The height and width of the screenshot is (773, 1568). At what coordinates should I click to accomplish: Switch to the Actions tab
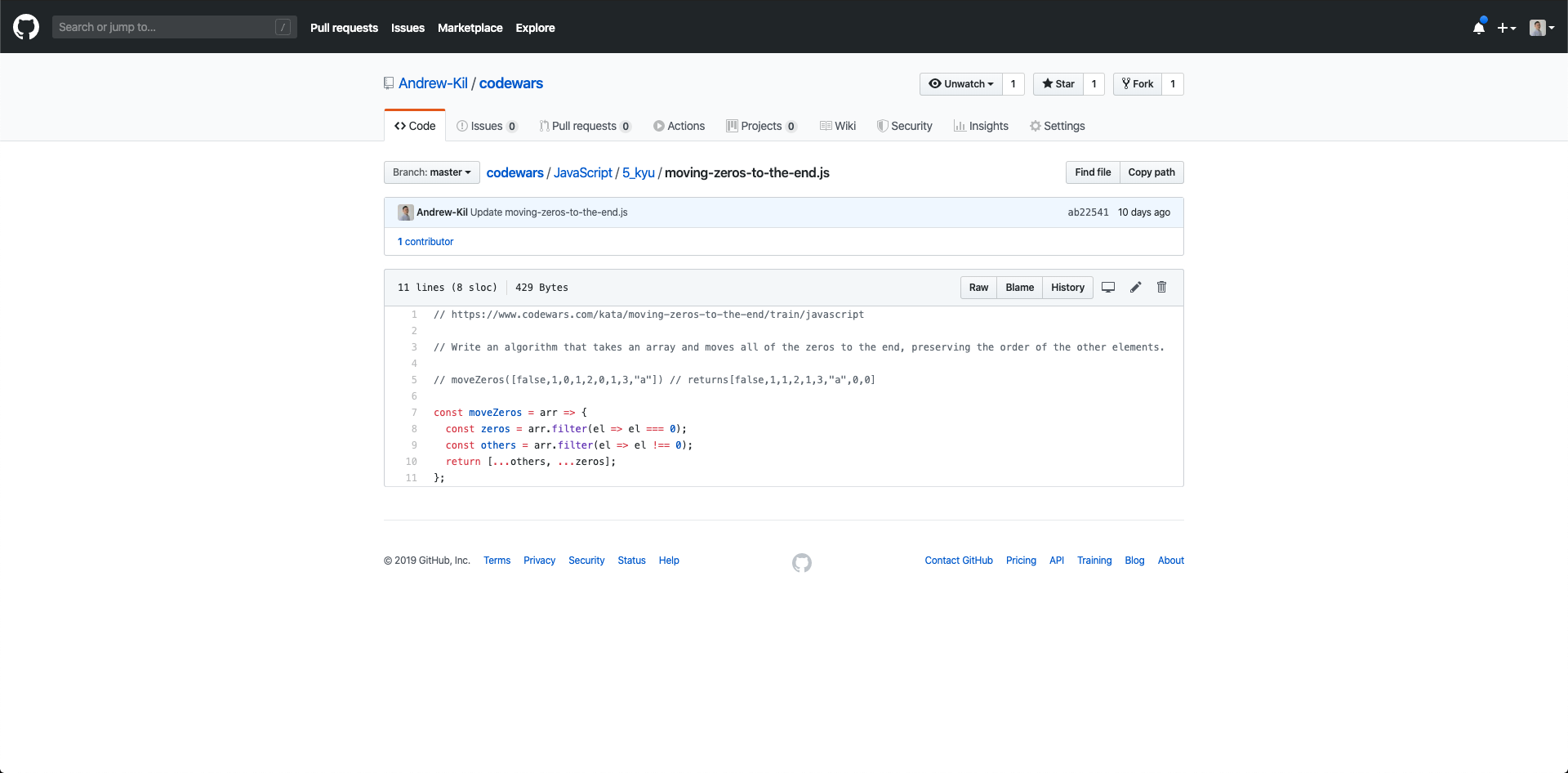pyautogui.click(x=679, y=126)
